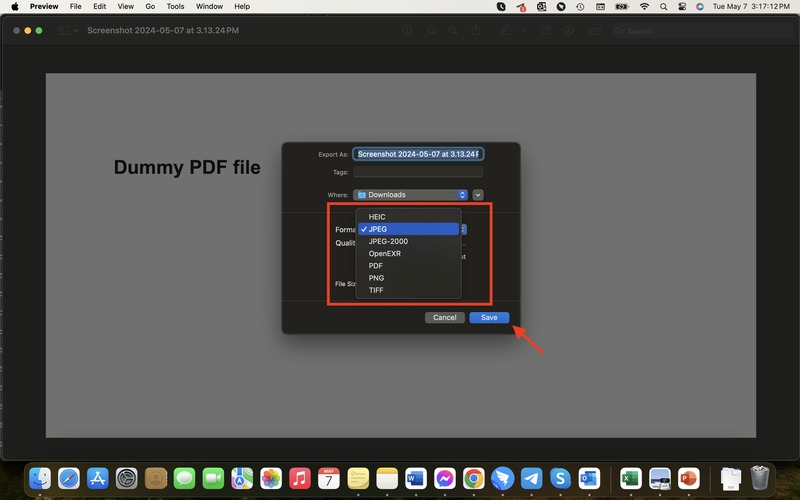800x500 pixels.
Task: Open the Preview application menu
Action: (x=44, y=7)
